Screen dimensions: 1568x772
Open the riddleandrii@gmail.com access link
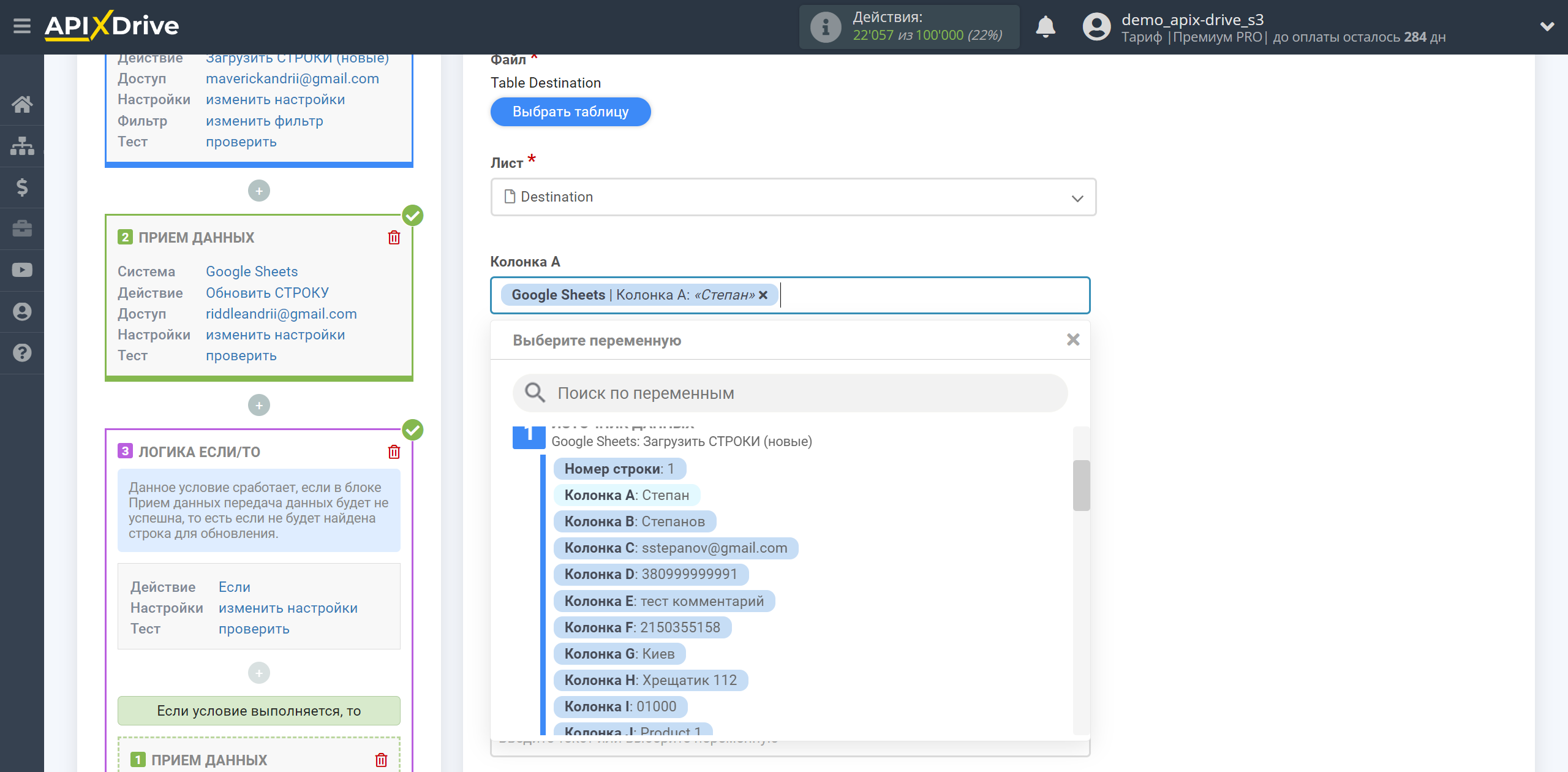tap(281, 314)
